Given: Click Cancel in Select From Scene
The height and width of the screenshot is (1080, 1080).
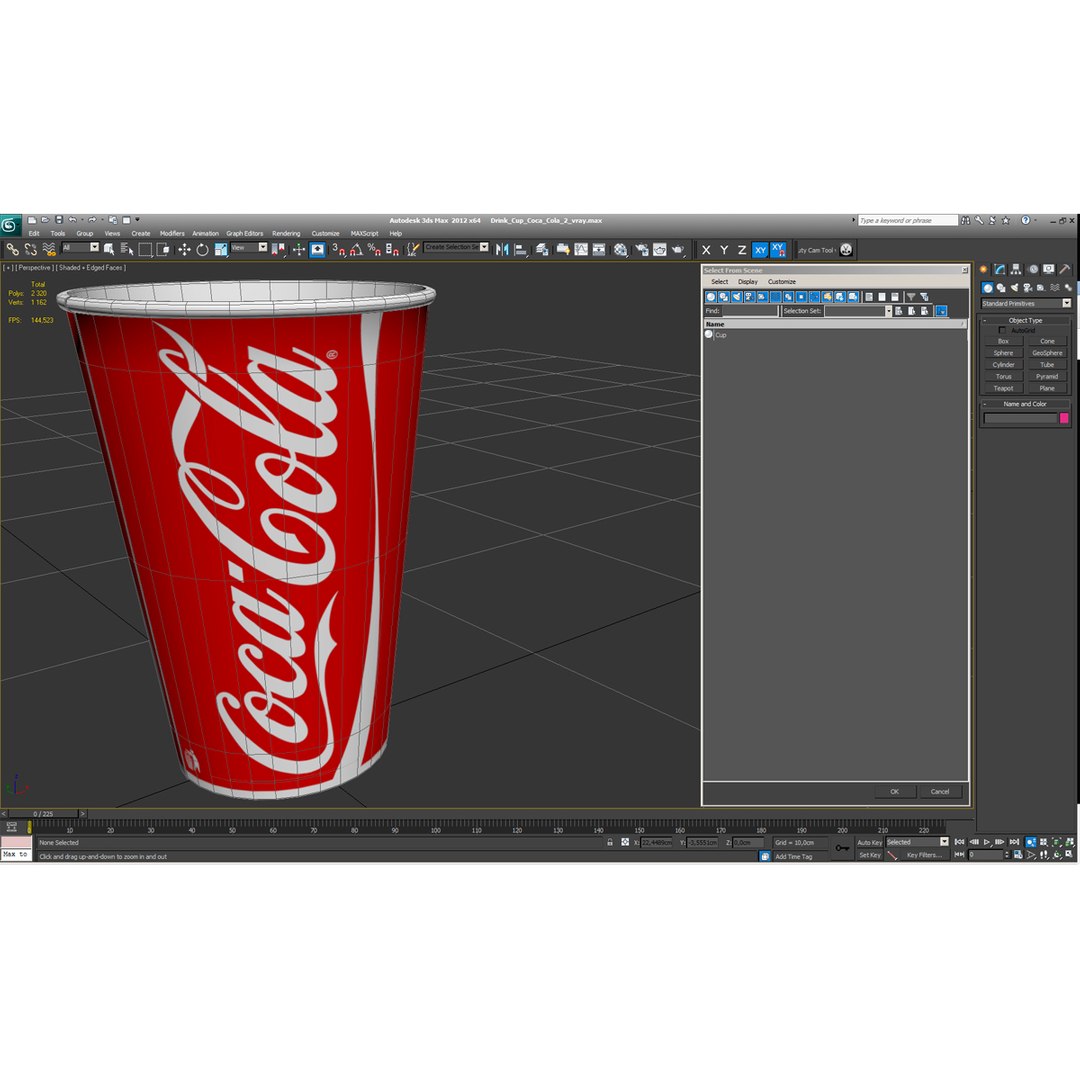Looking at the screenshot, I should point(940,791).
